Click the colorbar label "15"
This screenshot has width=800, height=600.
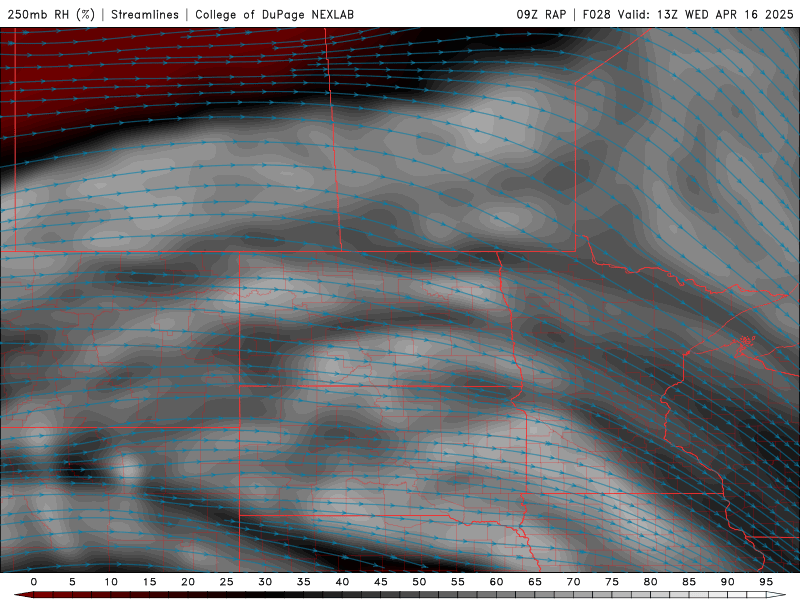[149, 582]
